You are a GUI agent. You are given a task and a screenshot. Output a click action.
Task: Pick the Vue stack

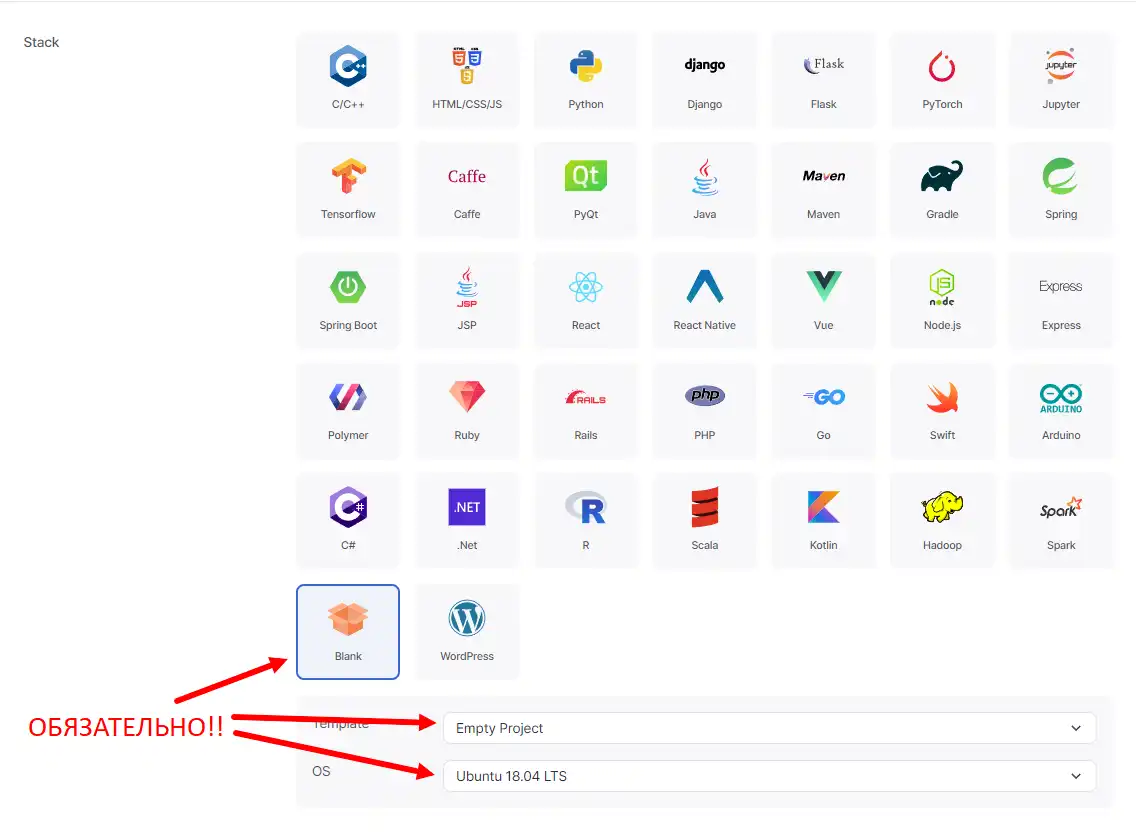823,301
